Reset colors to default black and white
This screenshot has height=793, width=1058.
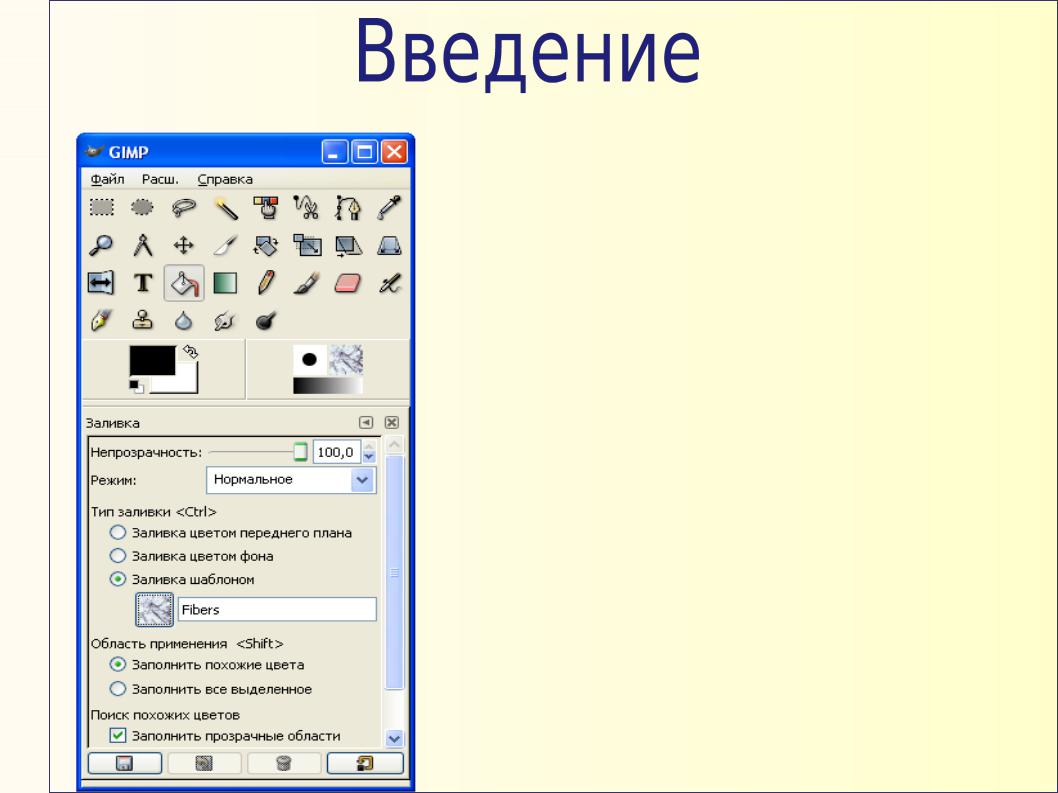click(136, 386)
